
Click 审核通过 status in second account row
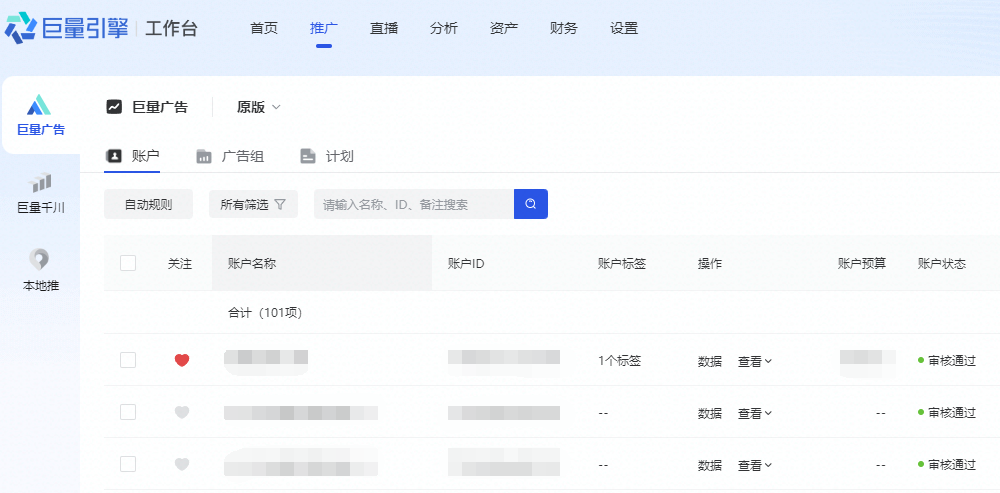[x=947, y=413]
